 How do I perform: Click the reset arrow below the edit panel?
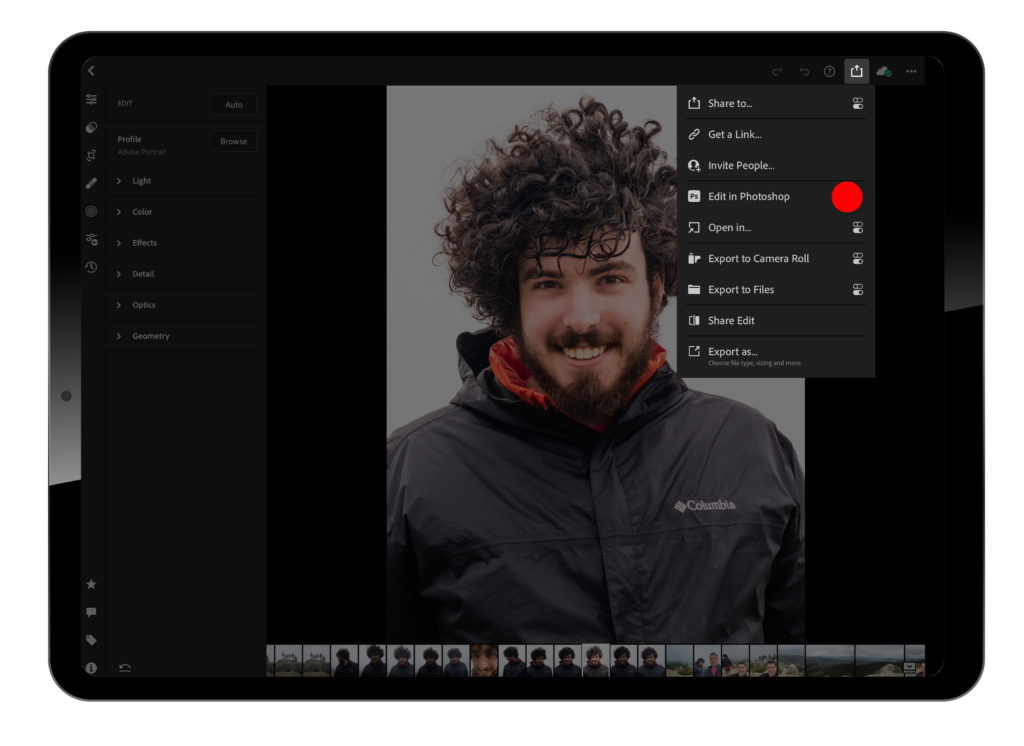coord(125,668)
